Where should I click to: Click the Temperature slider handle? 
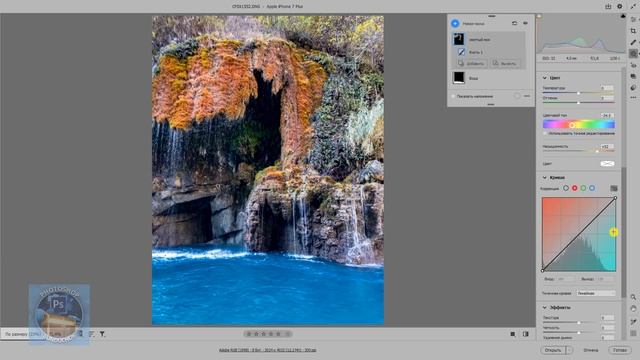pos(578,93)
